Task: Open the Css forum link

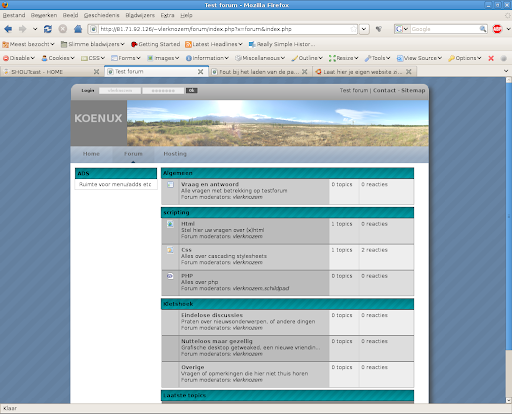Action: (x=186, y=250)
